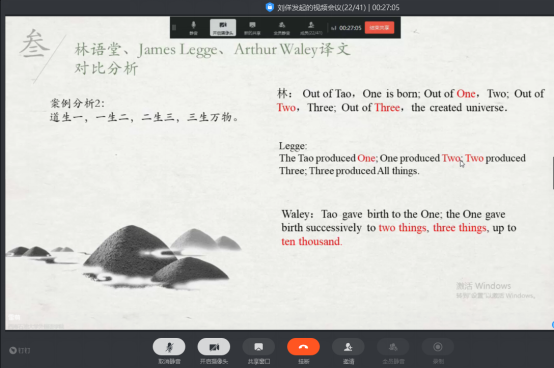554x368 pixels.
Task: Click the network signal indicator beside timer
Action: tap(334, 28)
